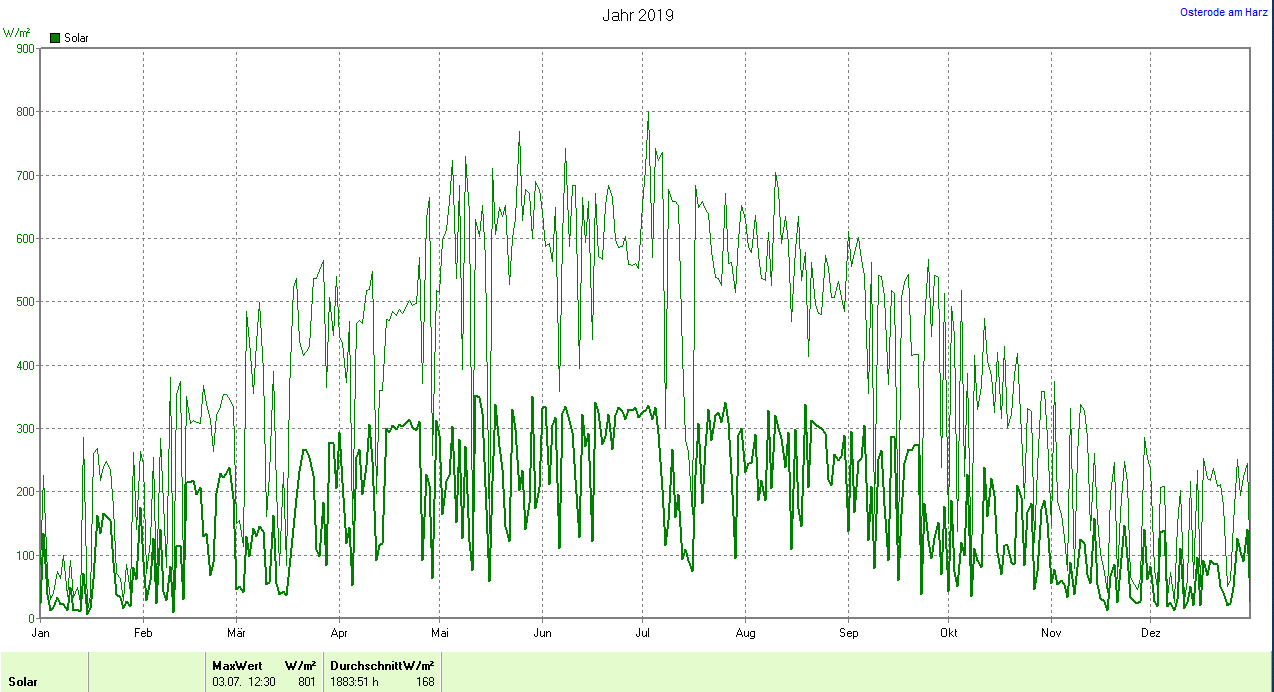Select the Mär month label

[x=237, y=633]
